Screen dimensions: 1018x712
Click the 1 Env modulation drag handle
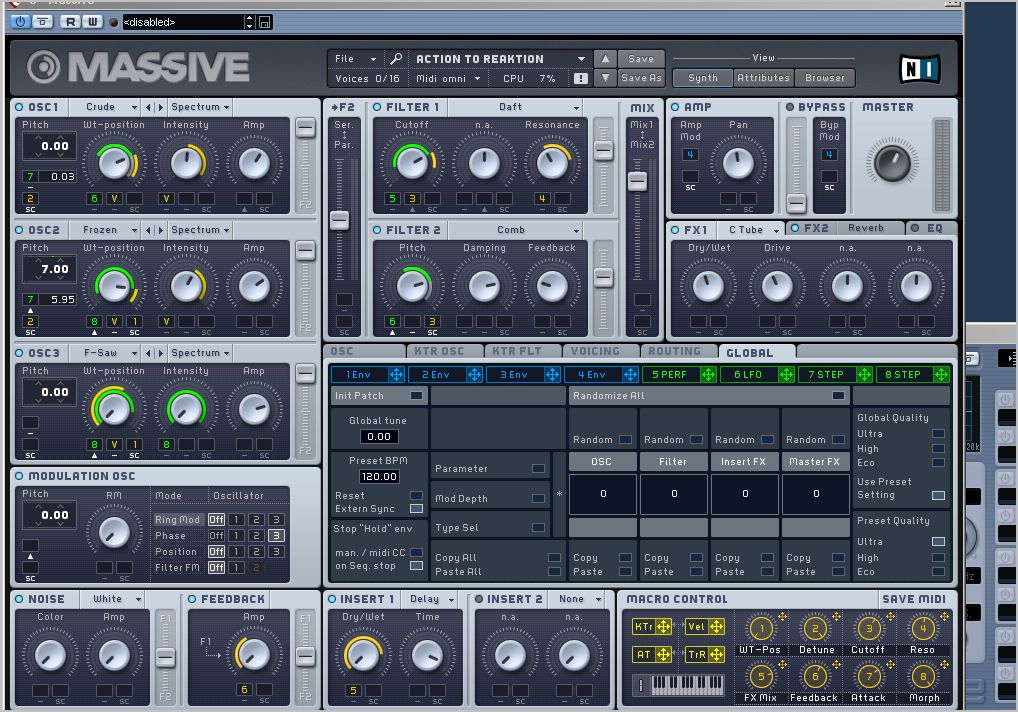(x=396, y=375)
